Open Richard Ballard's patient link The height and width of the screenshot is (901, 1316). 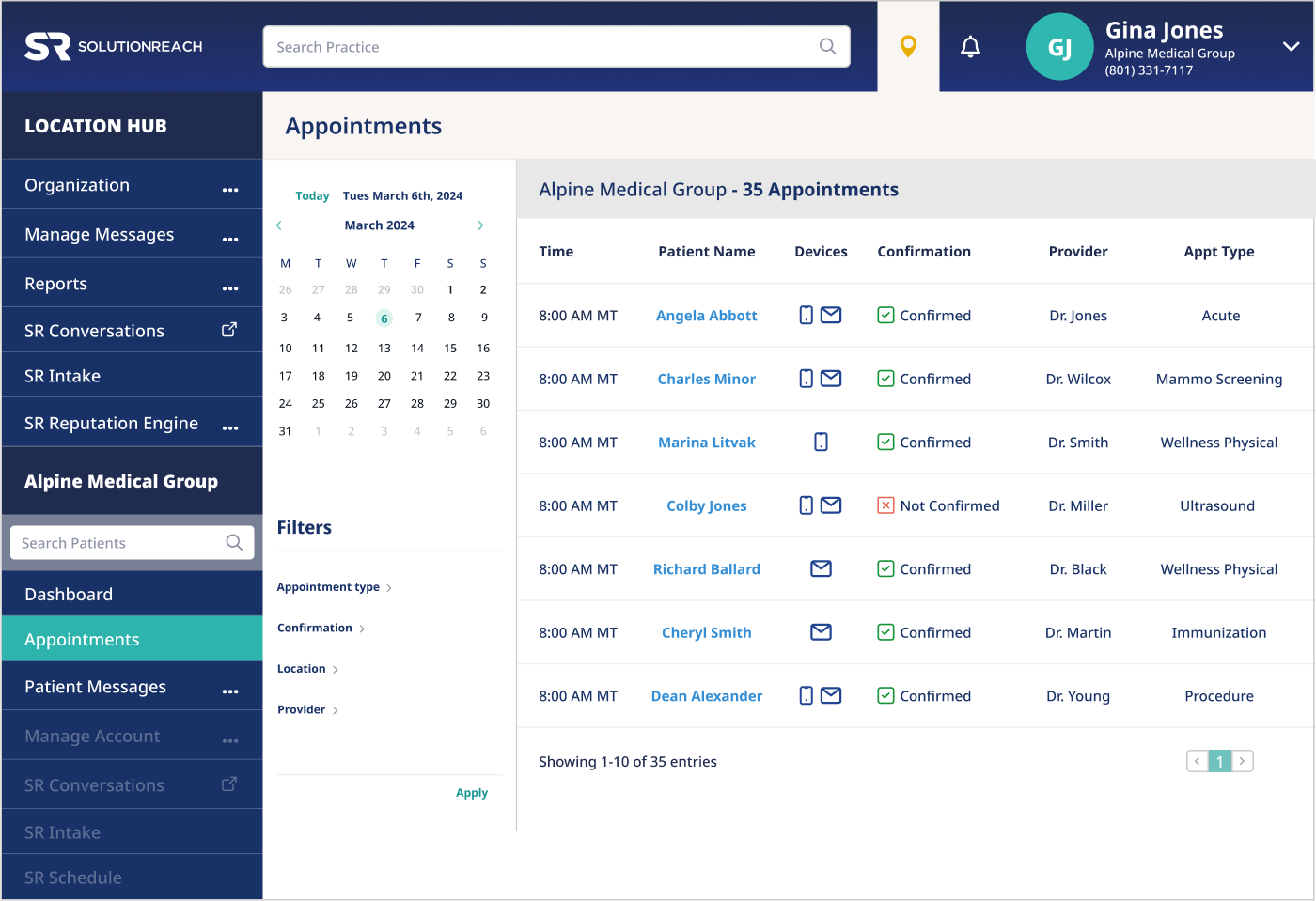[x=706, y=569]
